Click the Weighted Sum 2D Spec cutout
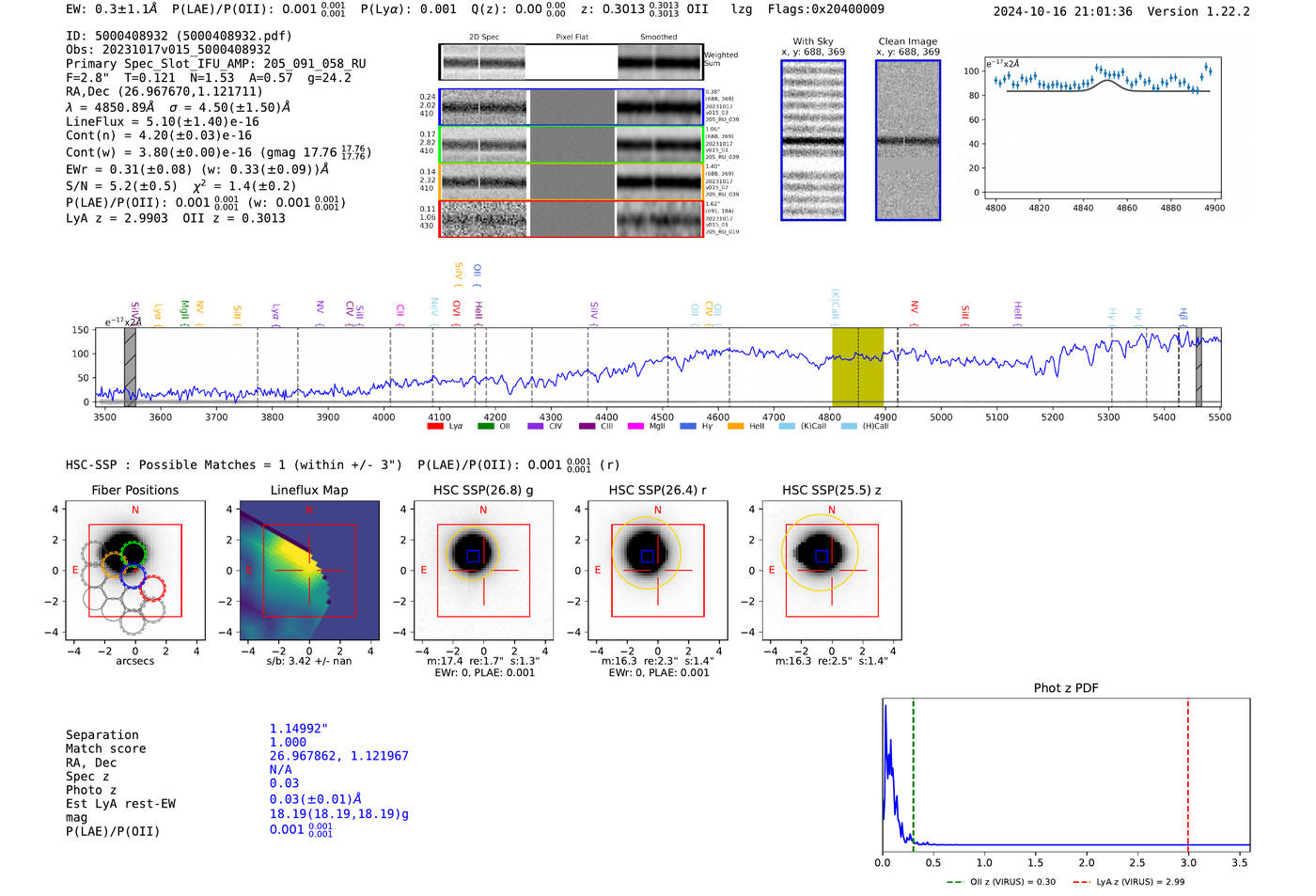The width and height of the screenshot is (1316, 896). [x=483, y=63]
